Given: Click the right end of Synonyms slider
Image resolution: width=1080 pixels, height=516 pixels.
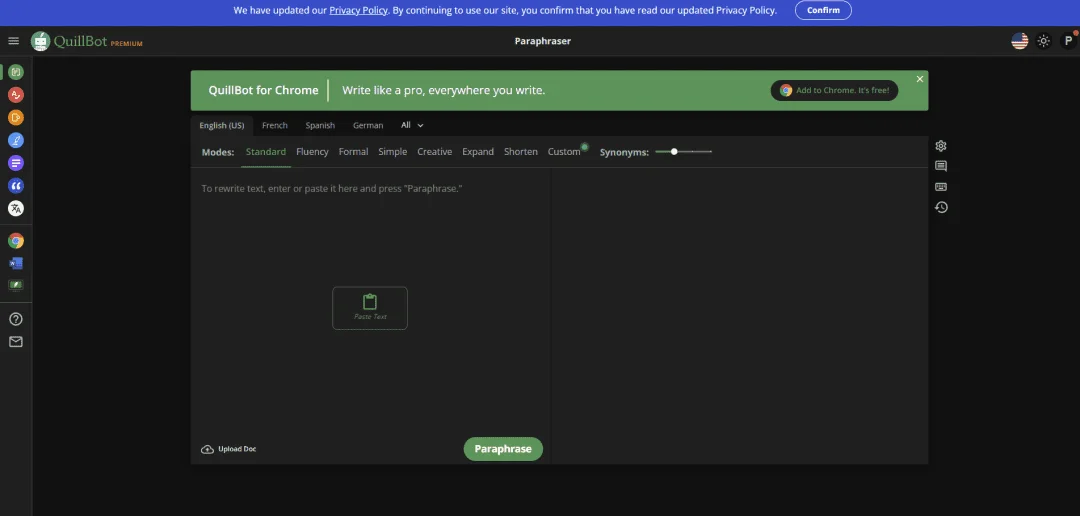Looking at the screenshot, I should (x=711, y=152).
